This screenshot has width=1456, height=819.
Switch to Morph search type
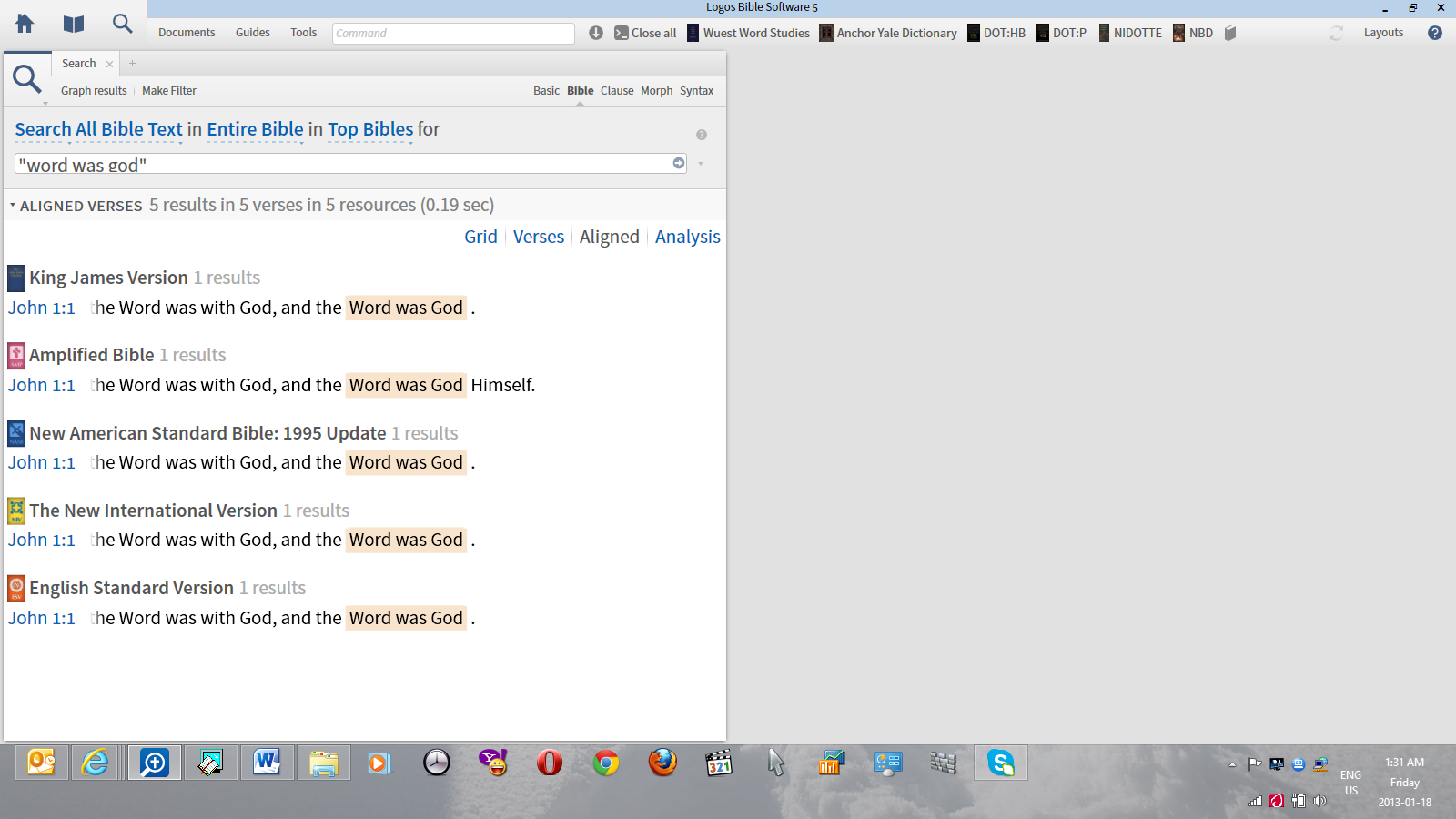click(656, 91)
